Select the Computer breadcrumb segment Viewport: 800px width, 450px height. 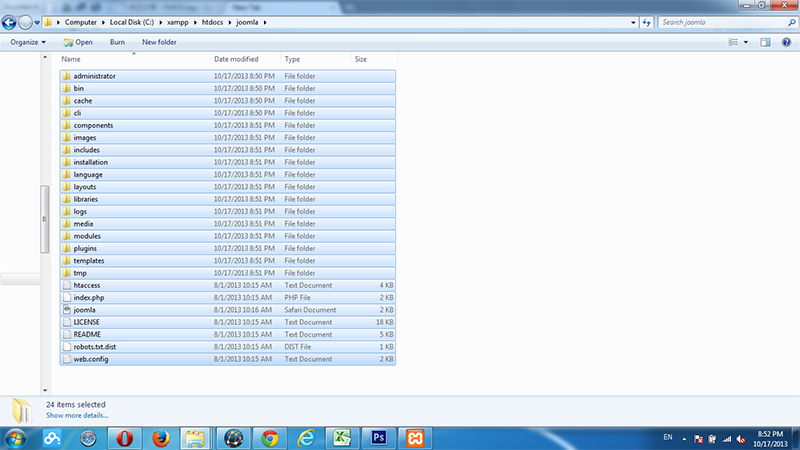(x=81, y=22)
